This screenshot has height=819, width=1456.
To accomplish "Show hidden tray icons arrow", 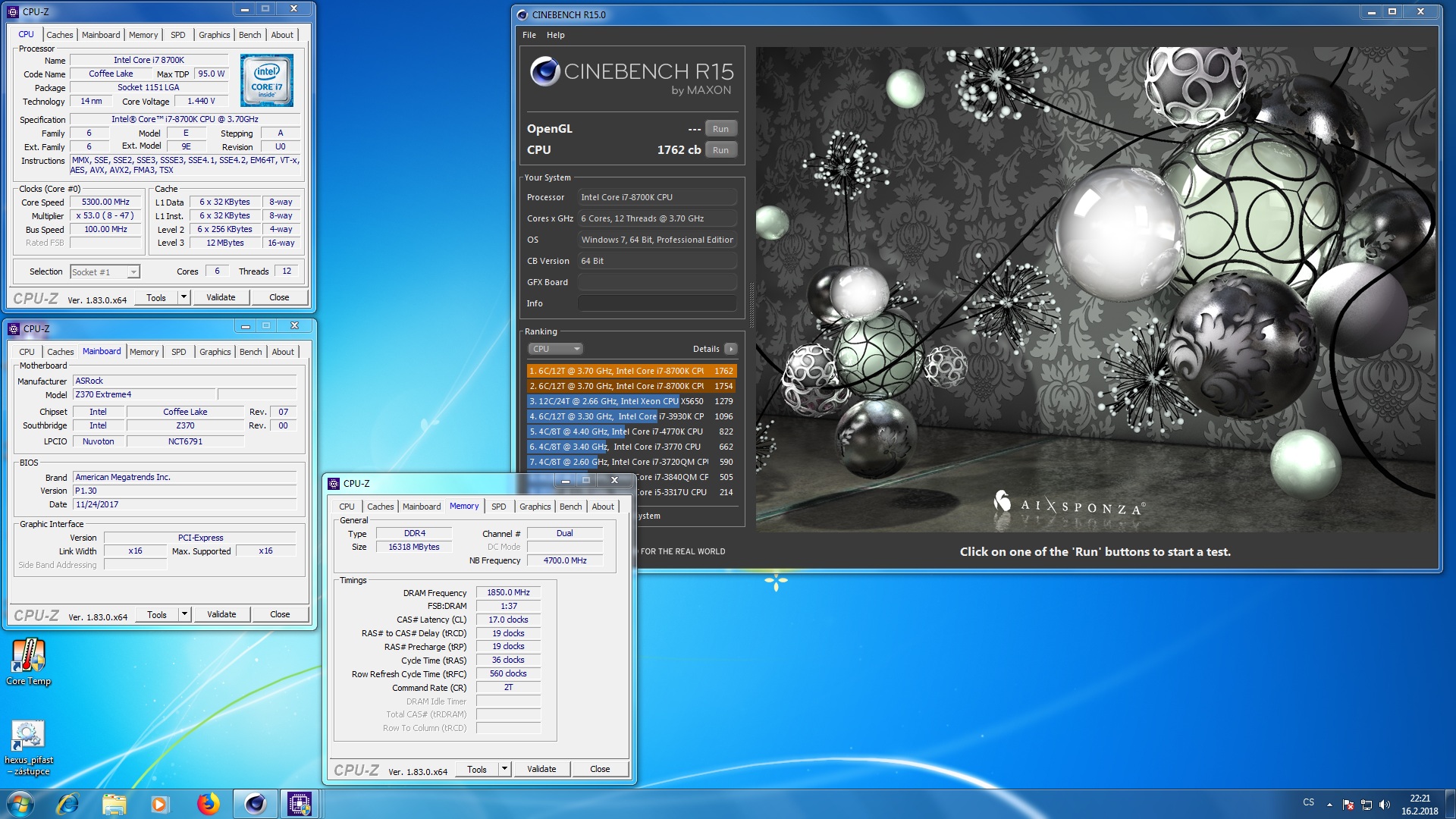I will click(x=1329, y=804).
